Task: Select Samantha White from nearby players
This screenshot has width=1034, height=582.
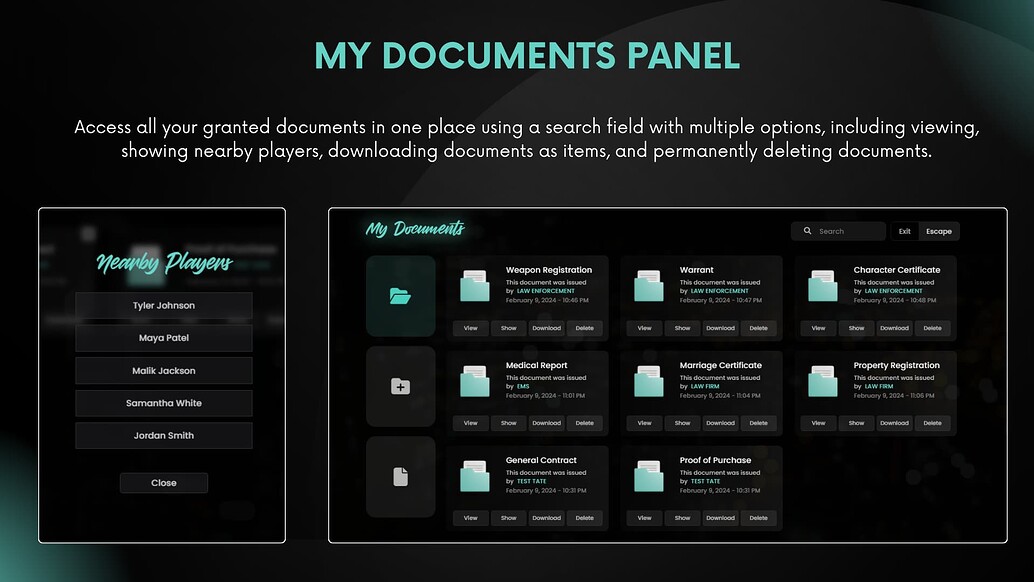Action: pos(163,402)
